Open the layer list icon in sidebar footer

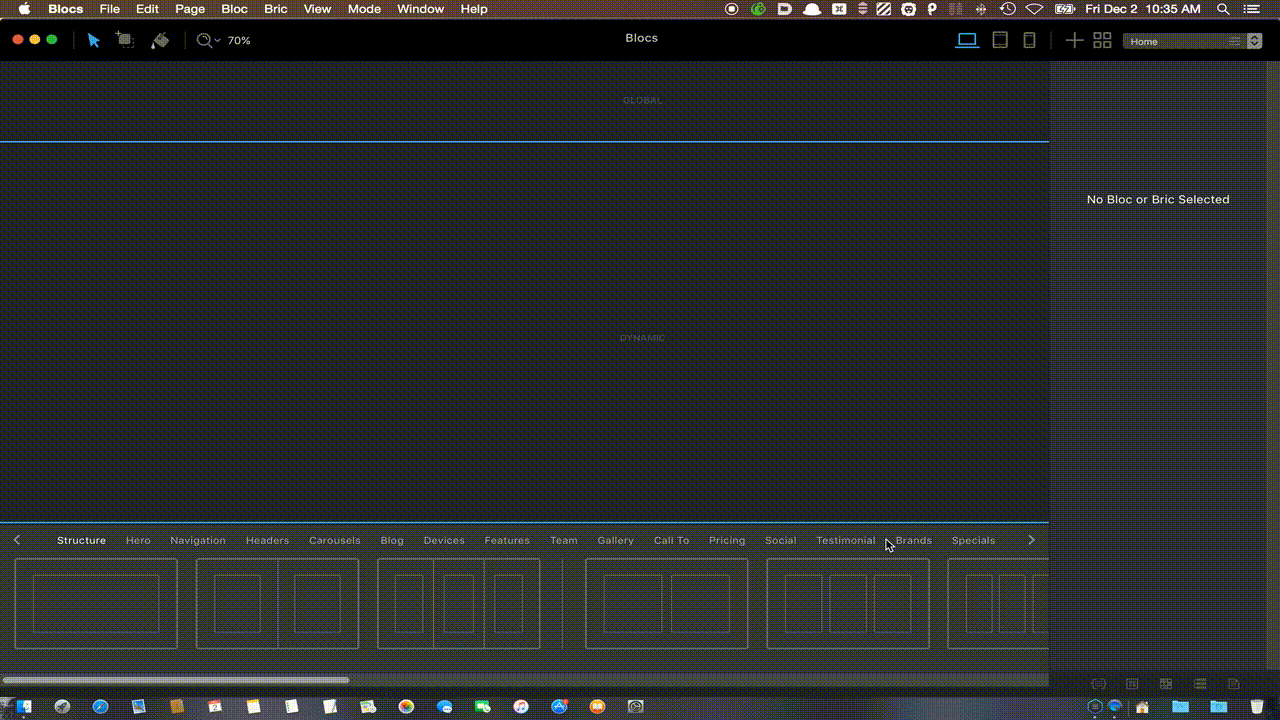(x=1200, y=684)
